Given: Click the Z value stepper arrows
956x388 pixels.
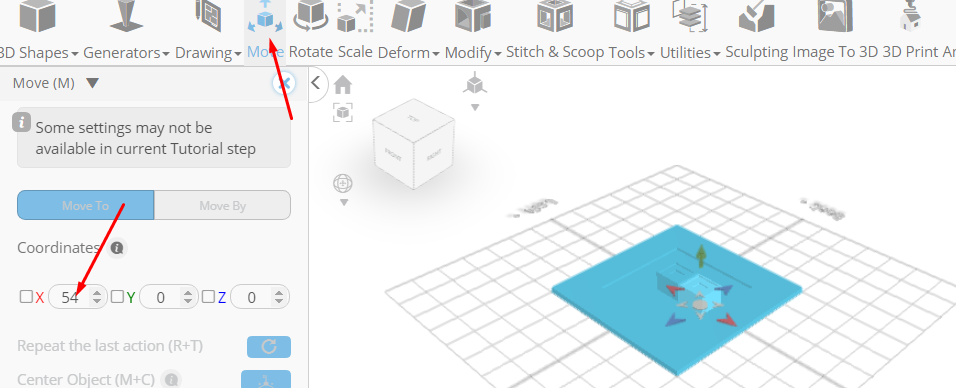Looking at the screenshot, I should (x=279, y=297).
